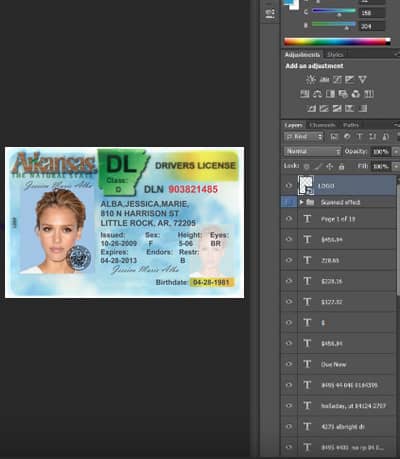Hide the Due Now text layer
The width and height of the screenshot is (400, 459).
[289, 364]
